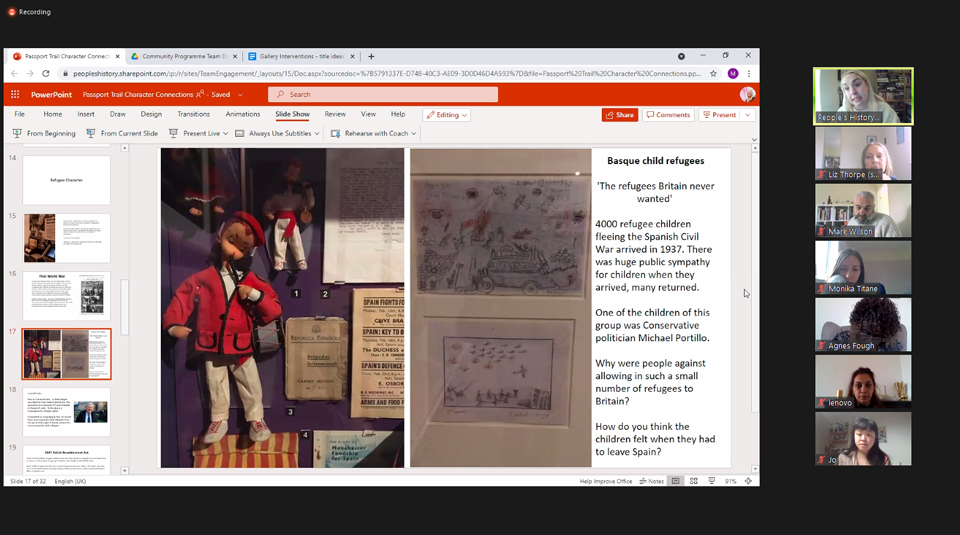Start Slide Show from status bar icon

tap(711, 481)
